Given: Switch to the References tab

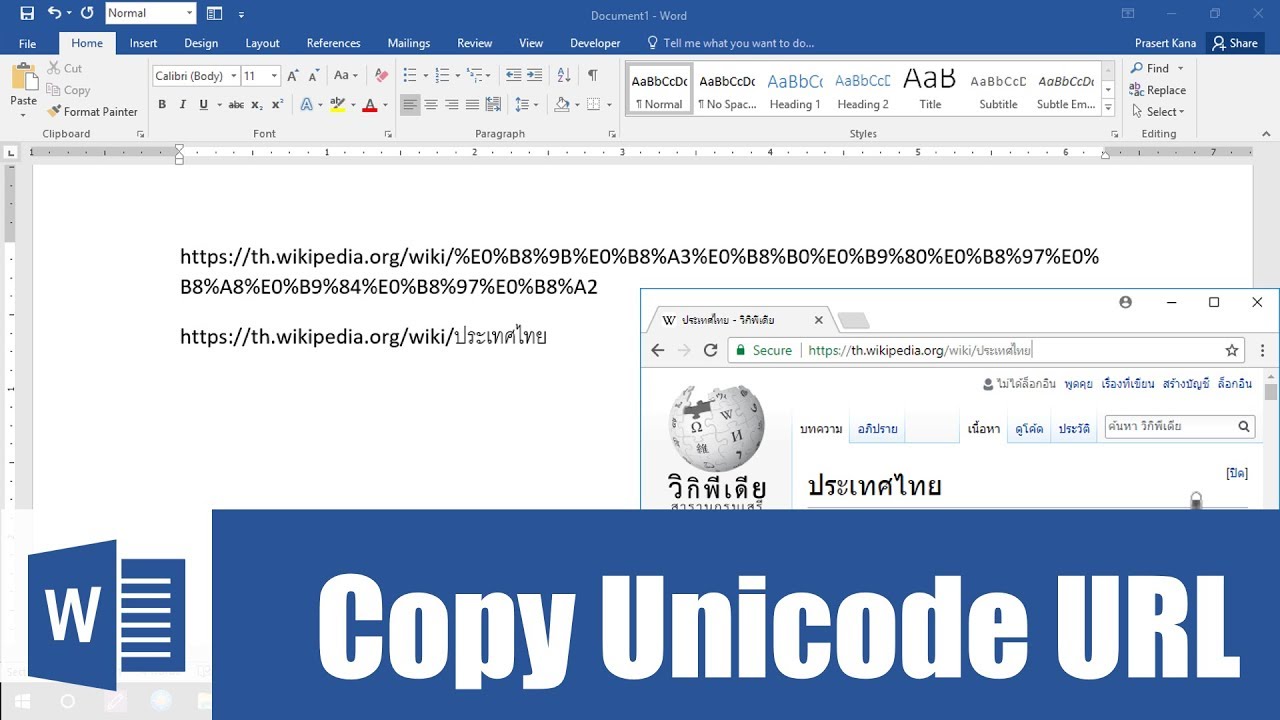Looking at the screenshot, I should (333, 43).
